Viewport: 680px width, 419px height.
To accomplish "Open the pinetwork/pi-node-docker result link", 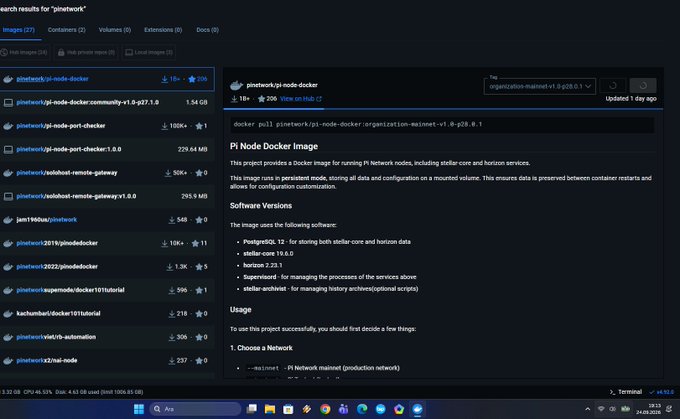I will pos(52,79).
